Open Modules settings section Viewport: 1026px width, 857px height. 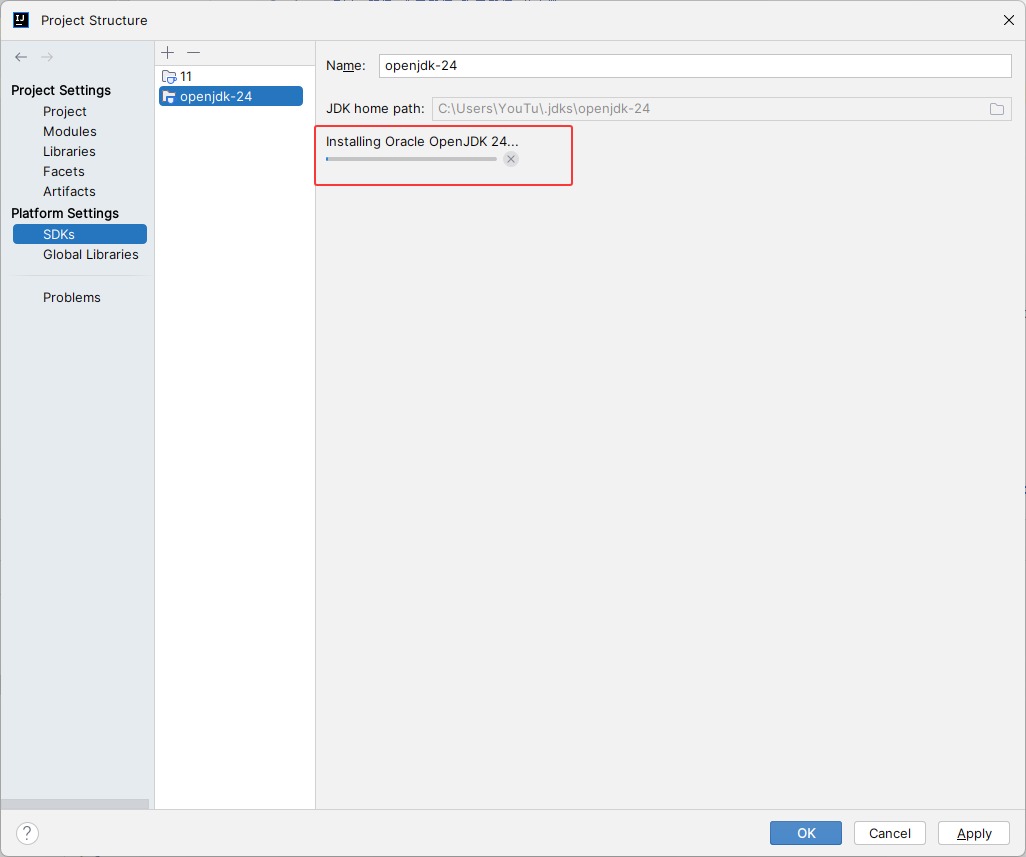(x=69, y=131)
